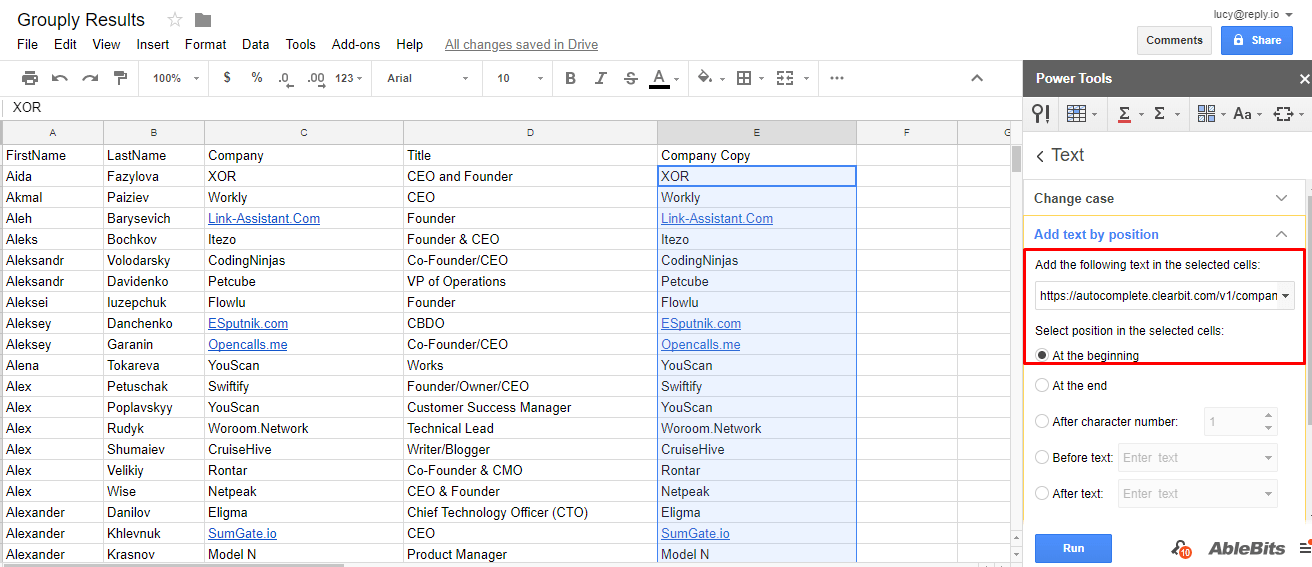The image size is (1312, 567).
Task: Open the text-to-add combo box dropdown
Action: click(x=1286, y=296)
